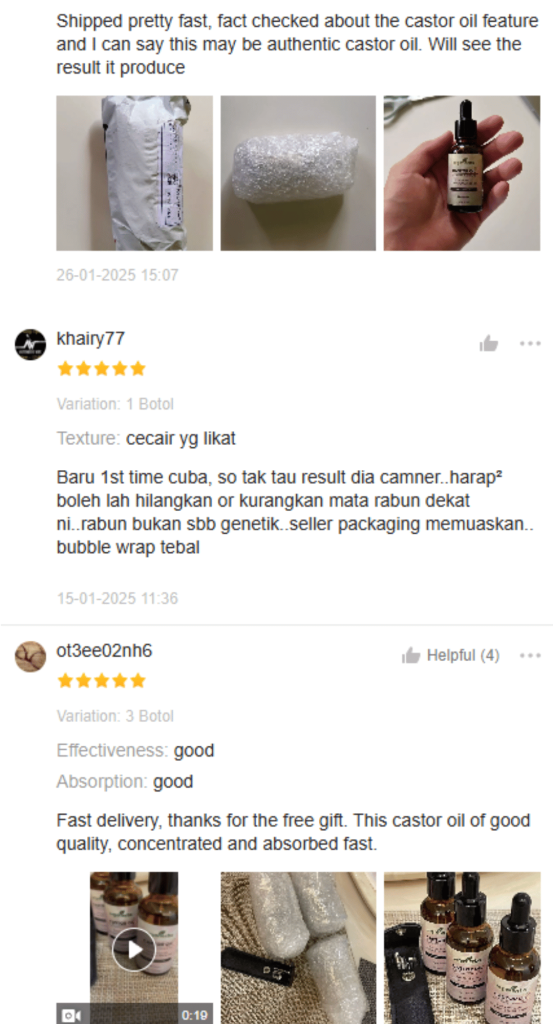Play the review video
The width and height of the screenshot is (553, 1024).
click(134, 949)
